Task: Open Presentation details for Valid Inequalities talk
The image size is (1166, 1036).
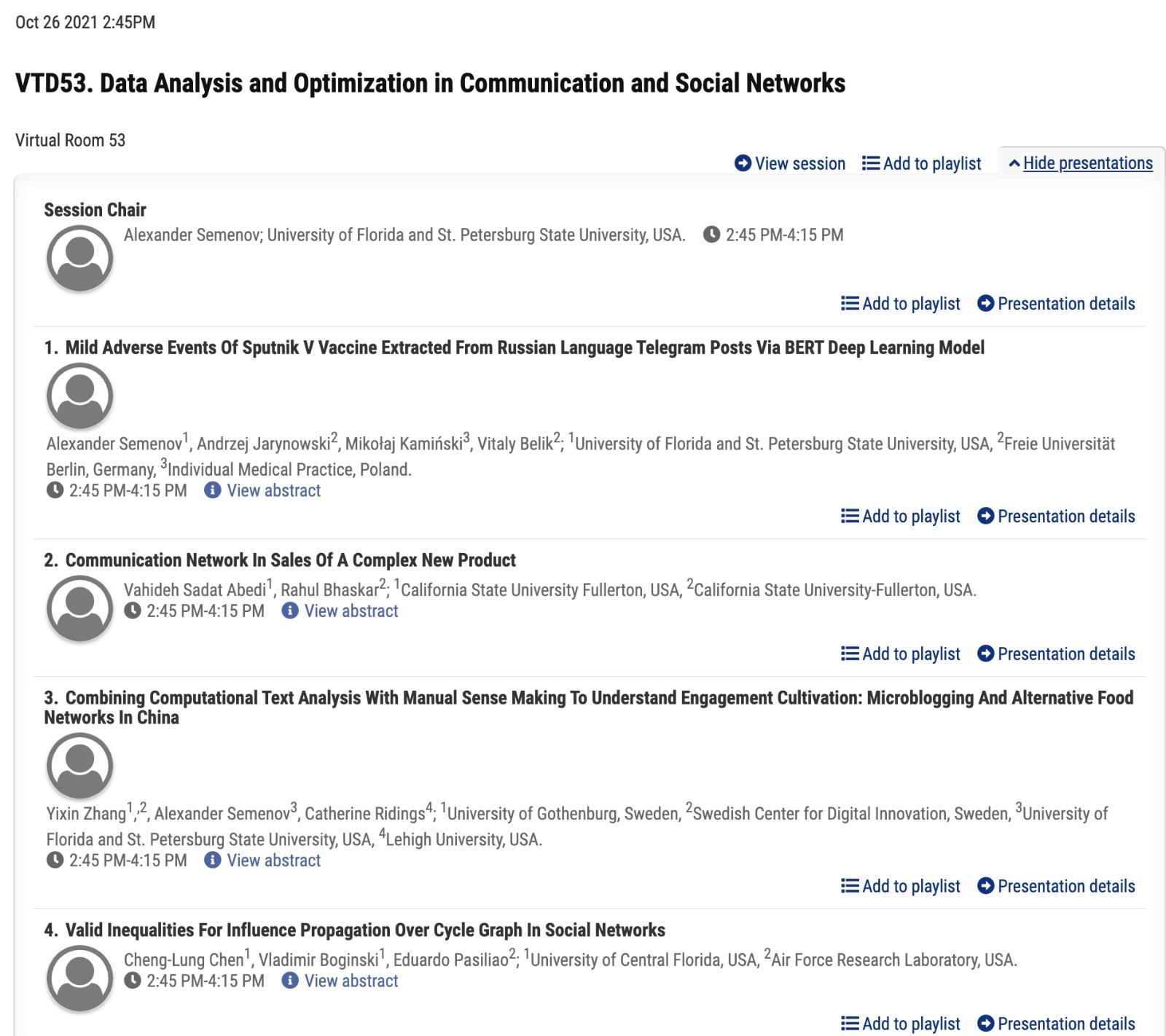Action: pyautogui.click(x=1056, y=1024)
